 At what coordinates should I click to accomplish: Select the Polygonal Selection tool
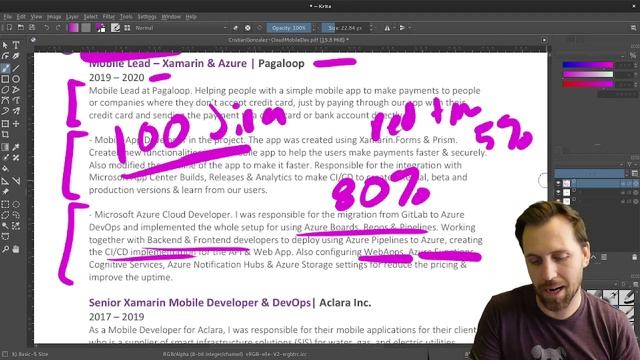pos(5,215)
